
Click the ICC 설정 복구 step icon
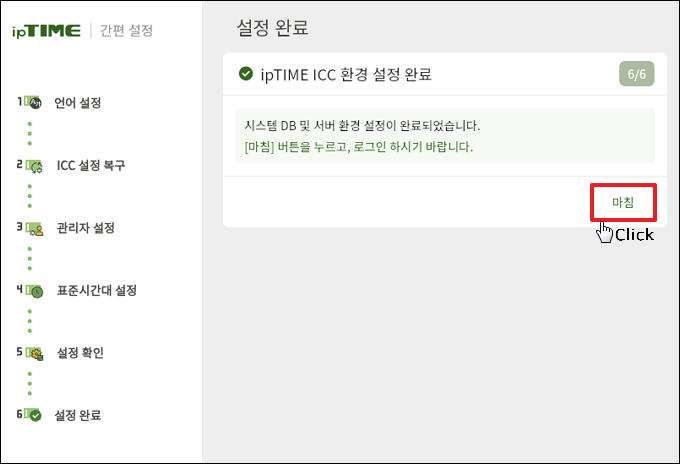click(x=33, y=165)
